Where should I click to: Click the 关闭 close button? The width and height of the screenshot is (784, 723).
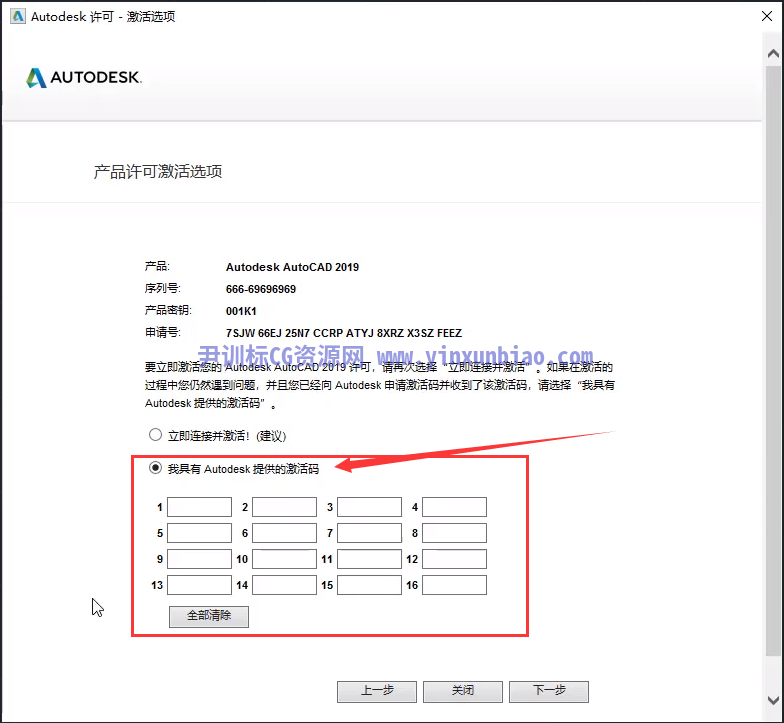coord(463,692)
